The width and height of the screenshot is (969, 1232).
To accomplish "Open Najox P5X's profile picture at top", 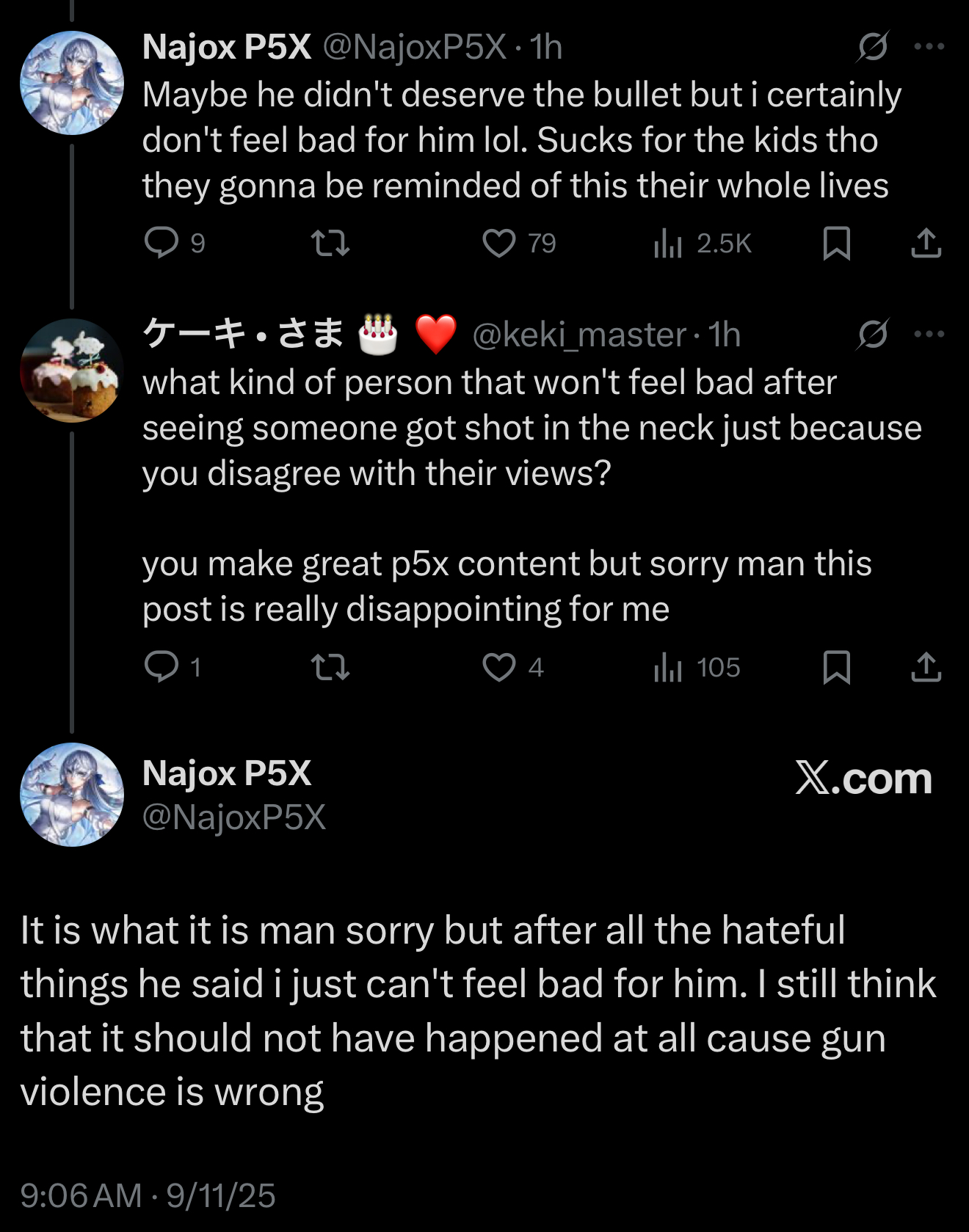I will pyautogui.click(x=72, y=83).
